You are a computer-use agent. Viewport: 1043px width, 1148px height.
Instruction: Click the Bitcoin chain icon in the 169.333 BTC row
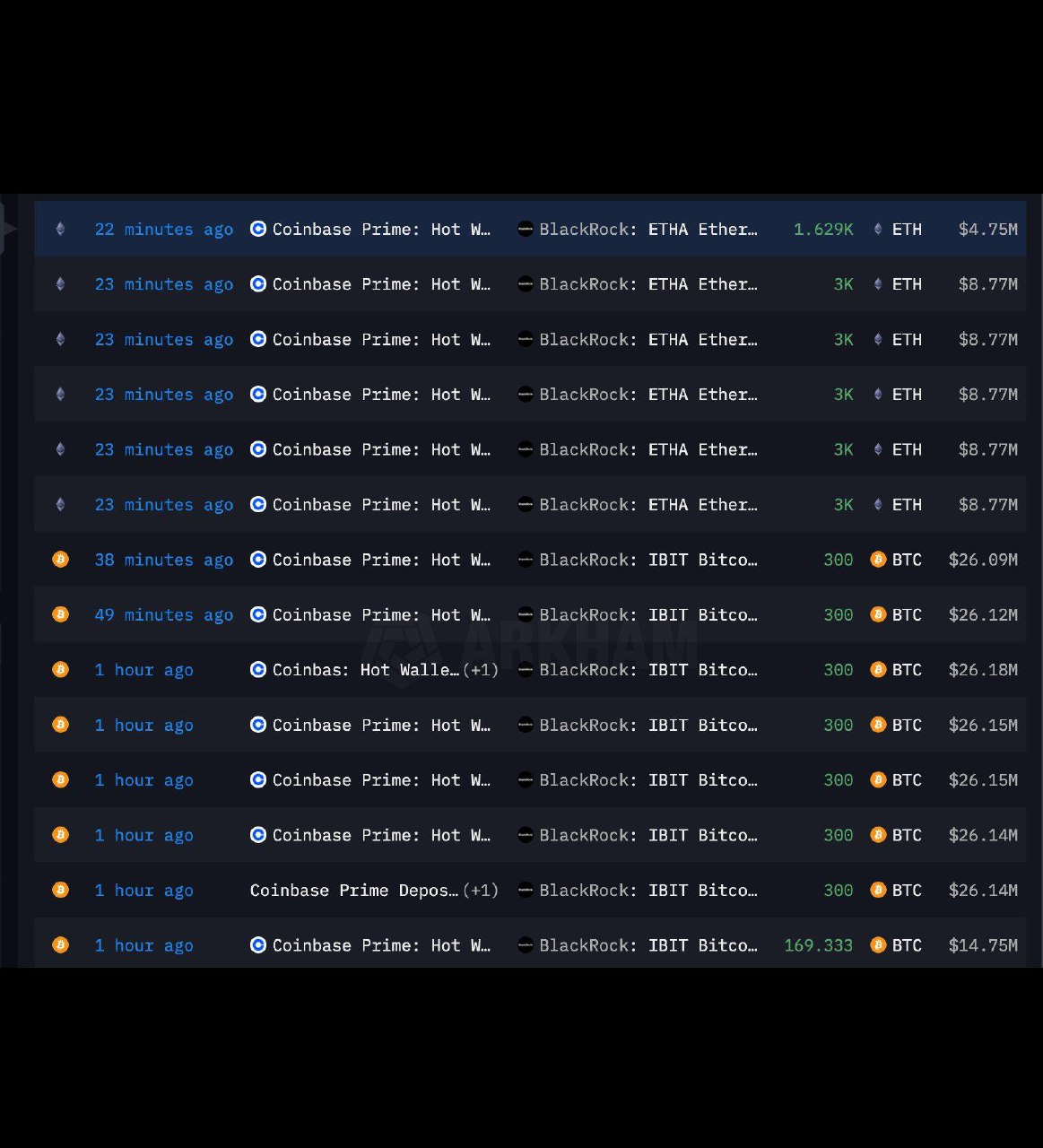(x=60, y=945)
